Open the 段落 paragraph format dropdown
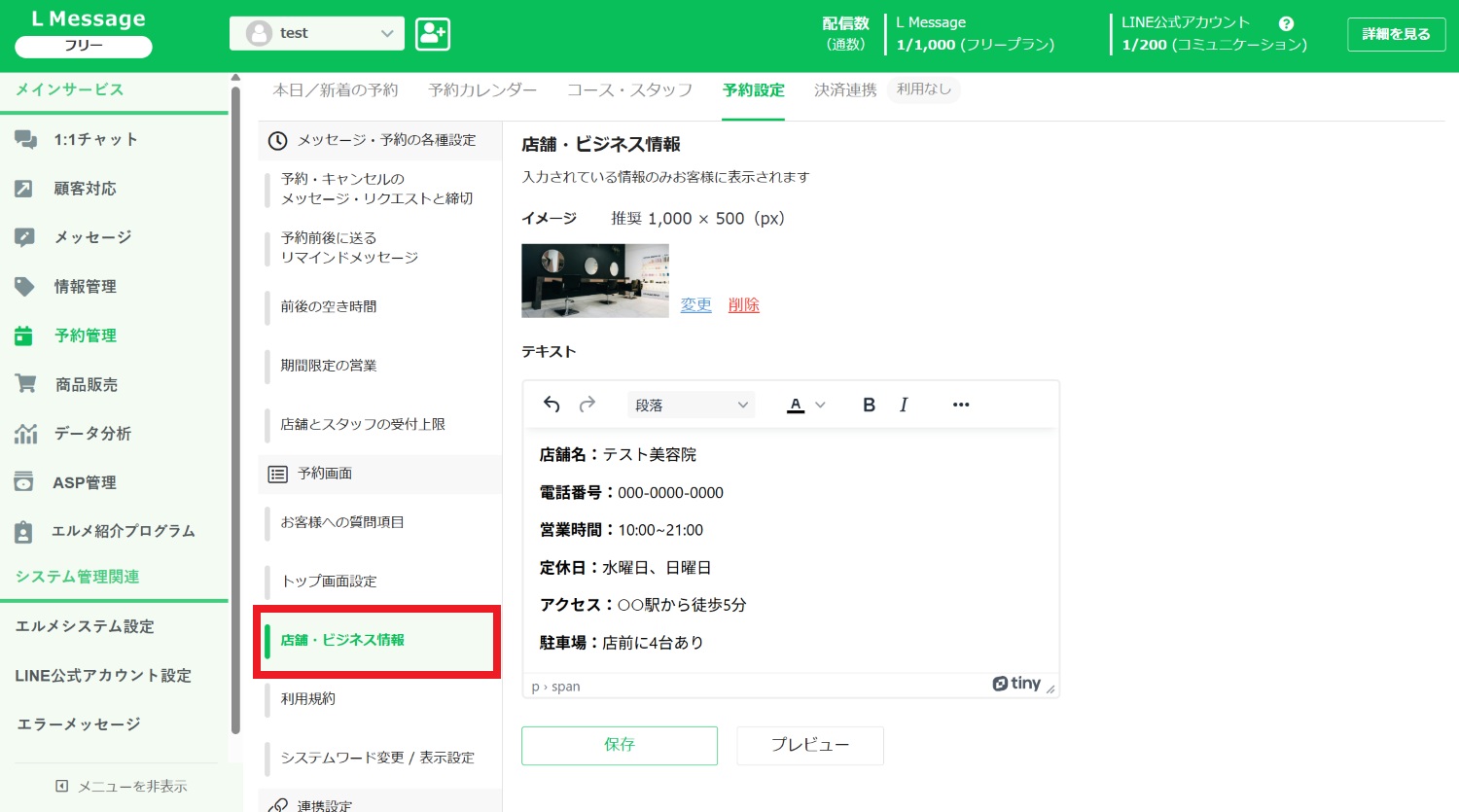Image resolution: width=1459 pixels, height=812 pixels. [x=692, y=405]
